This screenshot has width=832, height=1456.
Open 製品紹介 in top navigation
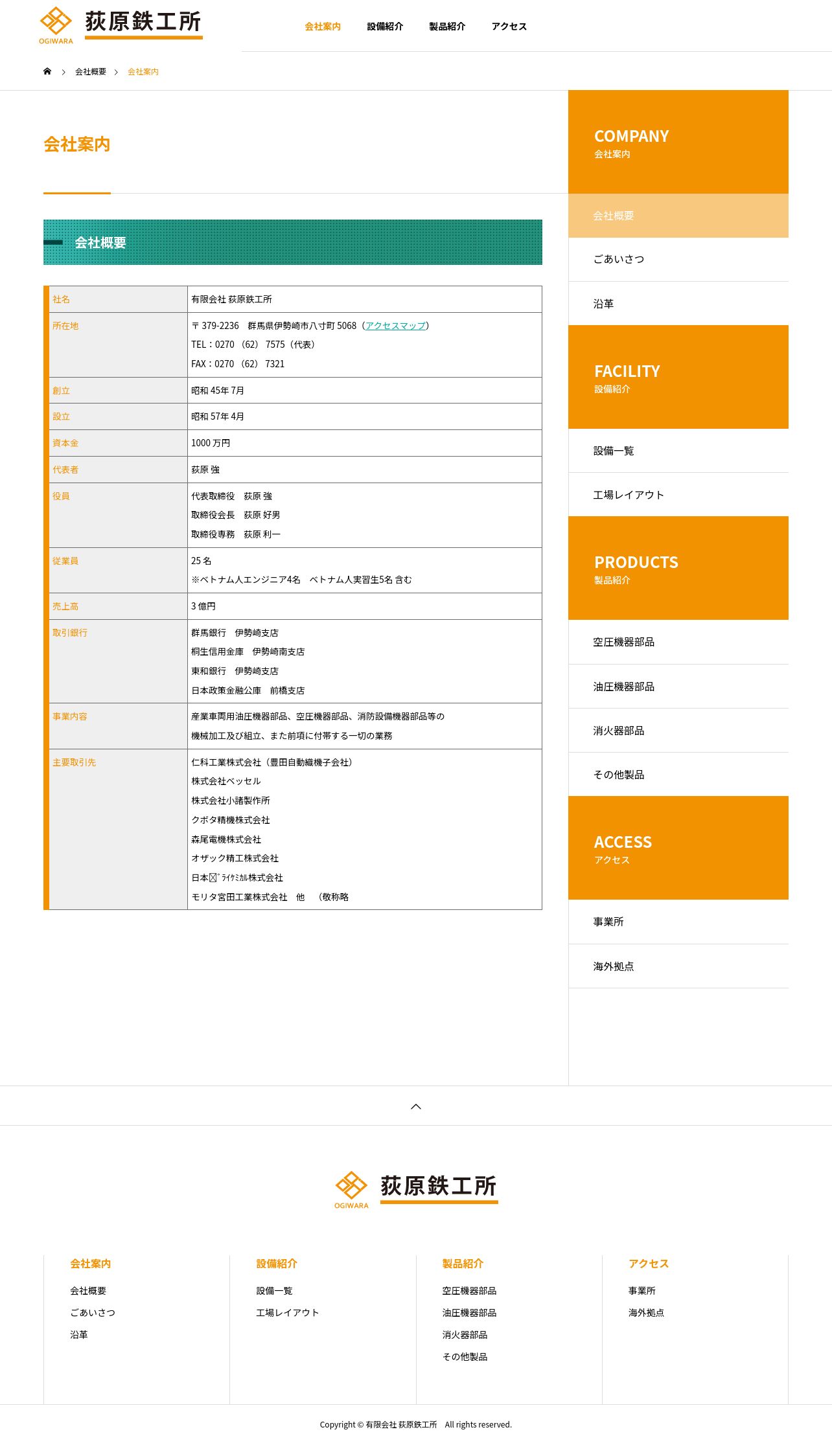tap(447, 27)
